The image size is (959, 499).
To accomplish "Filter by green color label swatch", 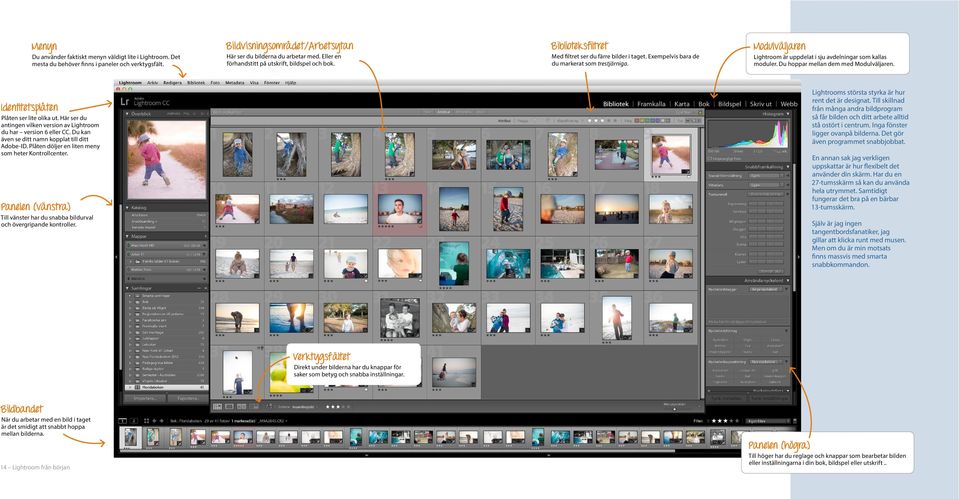I will click(x=647, y=120).
